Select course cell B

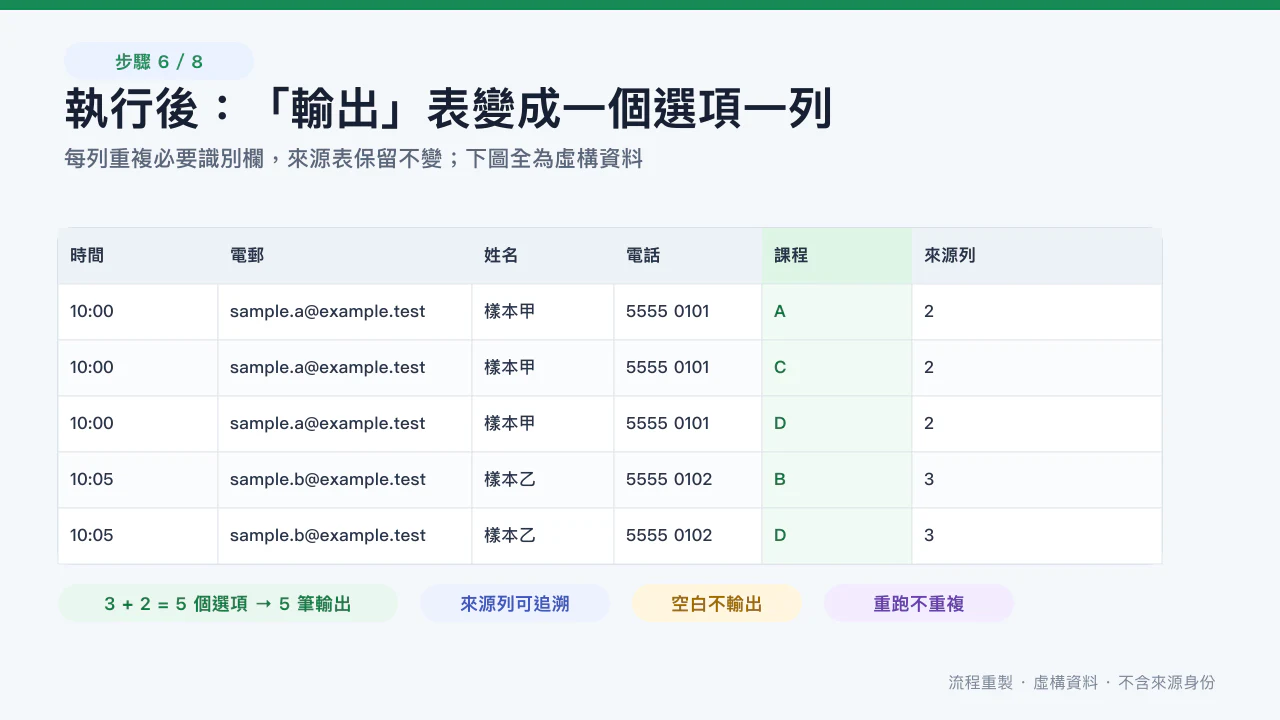[837, 480]
